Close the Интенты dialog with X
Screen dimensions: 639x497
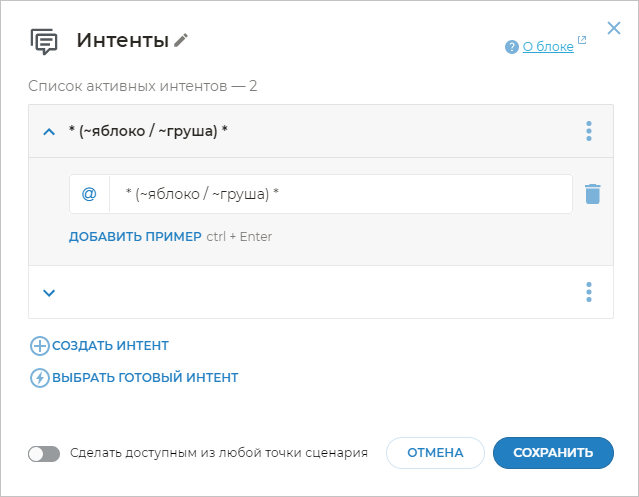[614, 28]
